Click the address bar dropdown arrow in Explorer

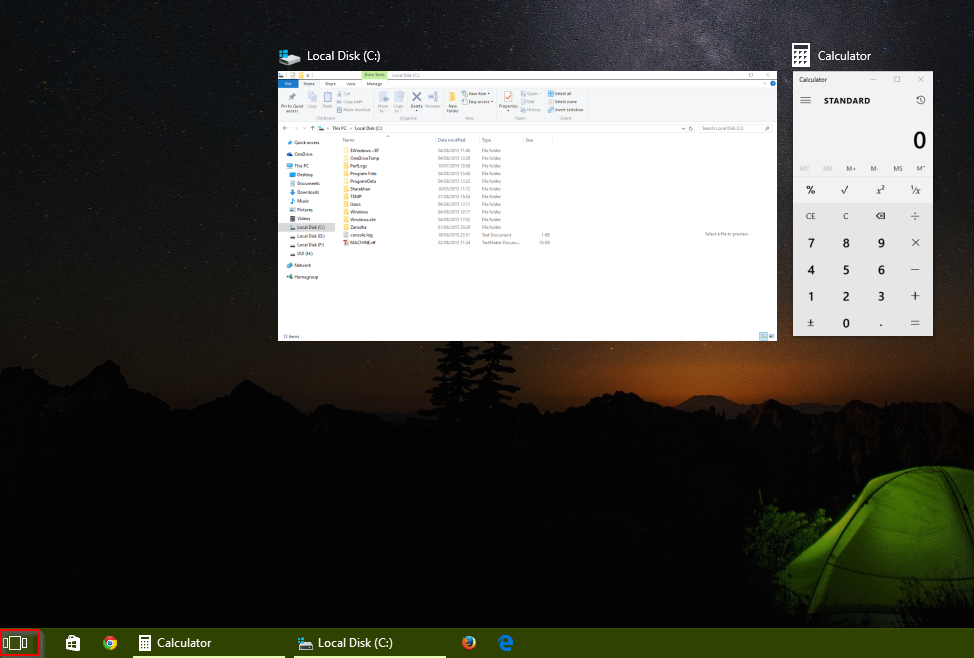pyautogui.click(x=683, y=129)
